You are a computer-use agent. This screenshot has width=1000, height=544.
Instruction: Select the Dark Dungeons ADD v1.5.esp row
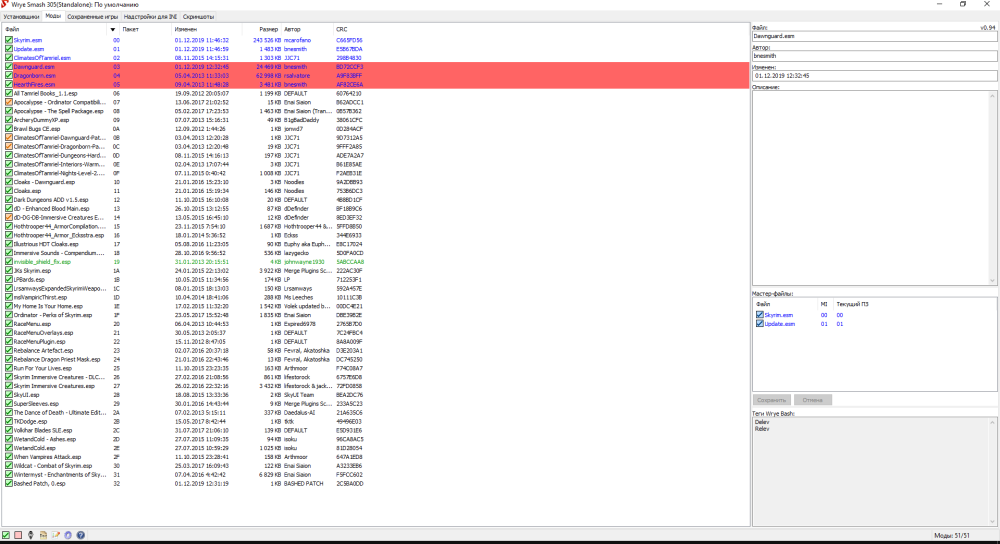(375, 200)
